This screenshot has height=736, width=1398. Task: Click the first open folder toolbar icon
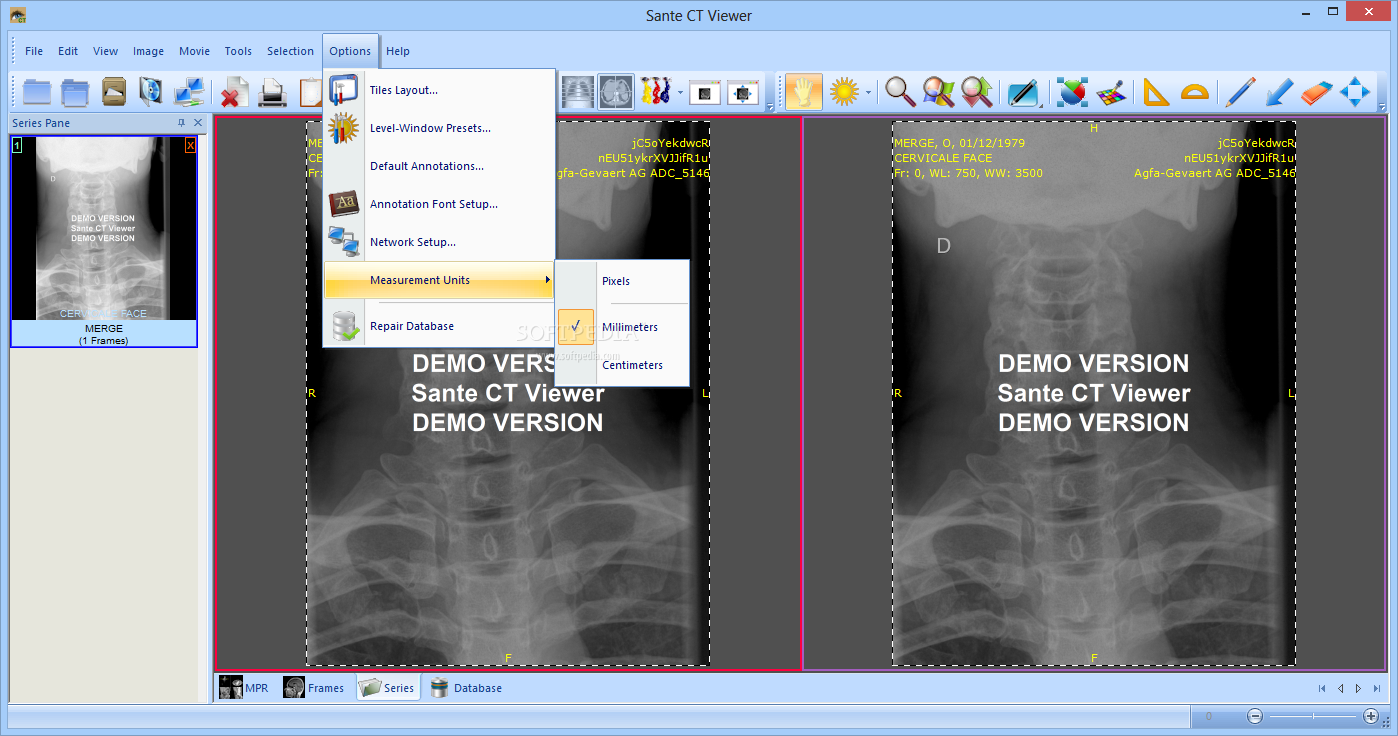[x=37, y=92]
